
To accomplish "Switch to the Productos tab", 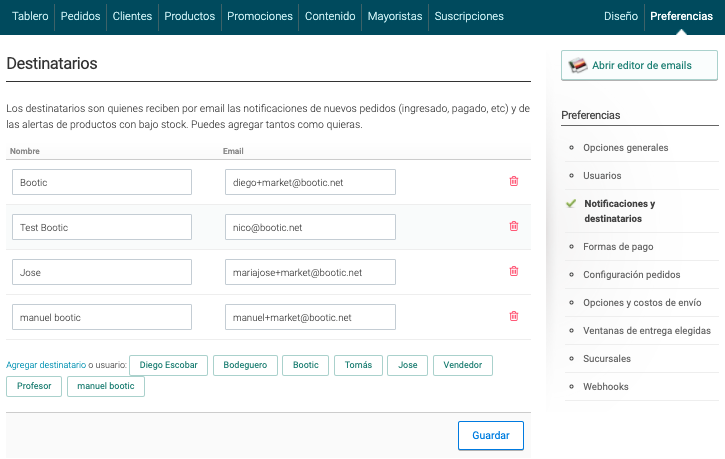I will tap(190, 16).
